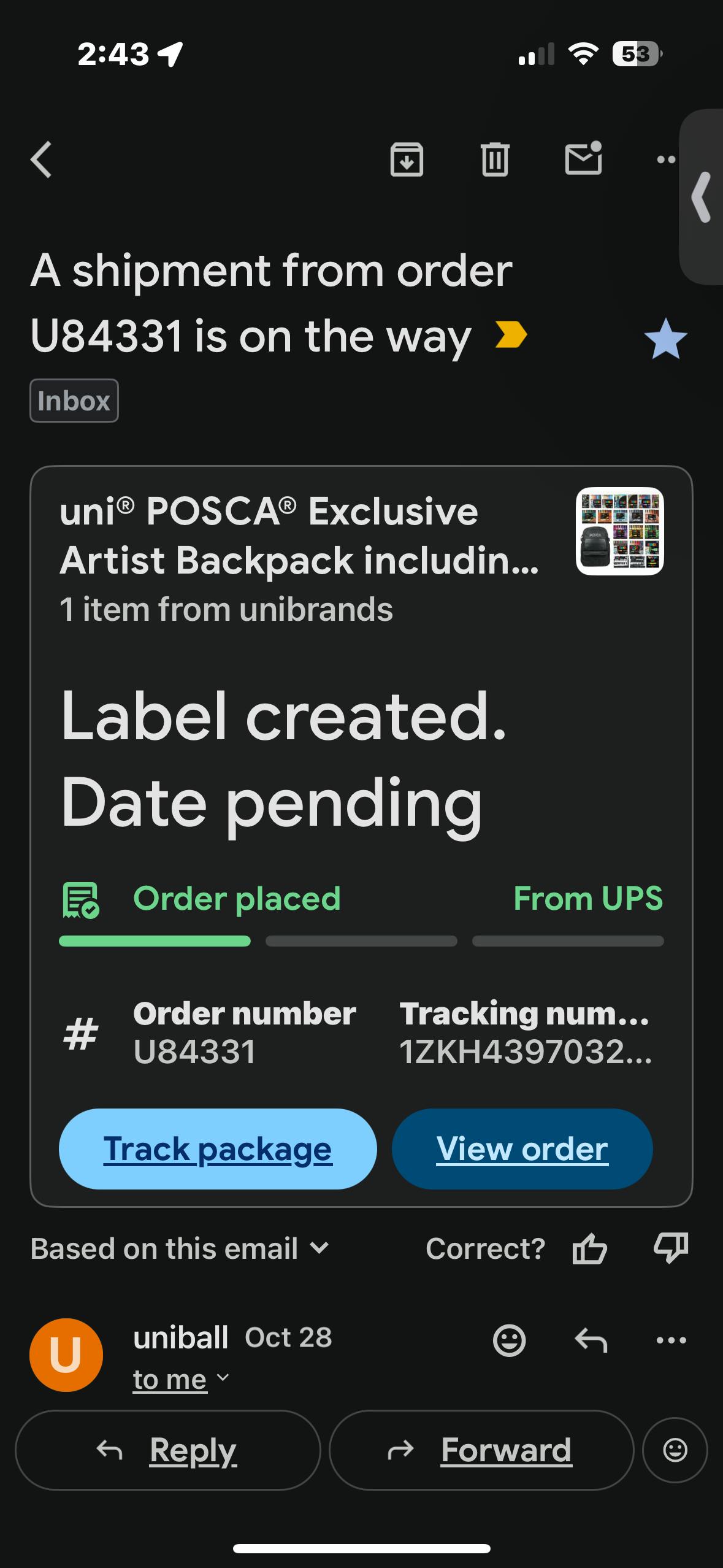Tap the Inbox label tag
This screenshot has height=1568, width=723.
[74, 401]
